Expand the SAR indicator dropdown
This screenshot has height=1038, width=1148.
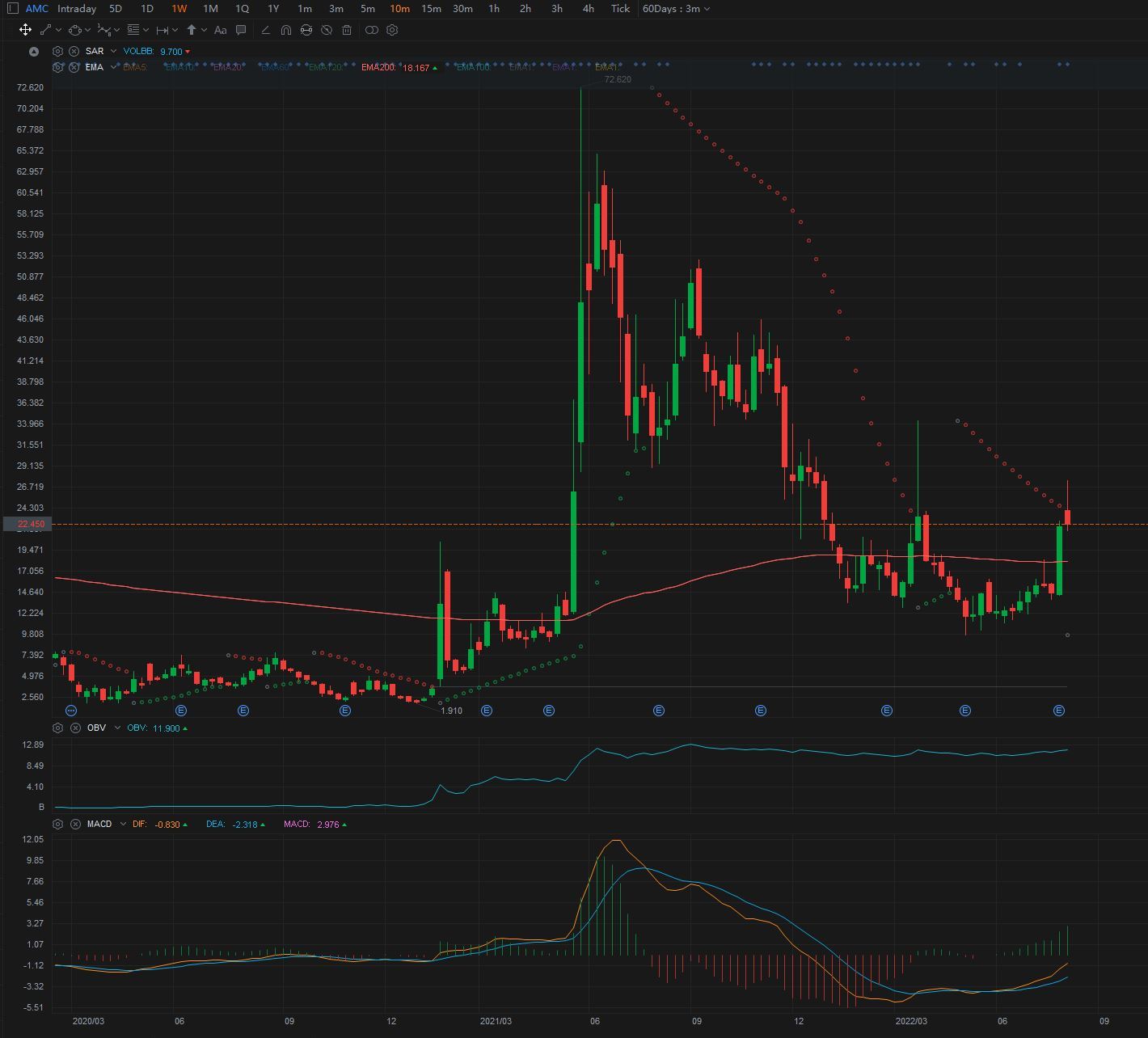point(113,51)
